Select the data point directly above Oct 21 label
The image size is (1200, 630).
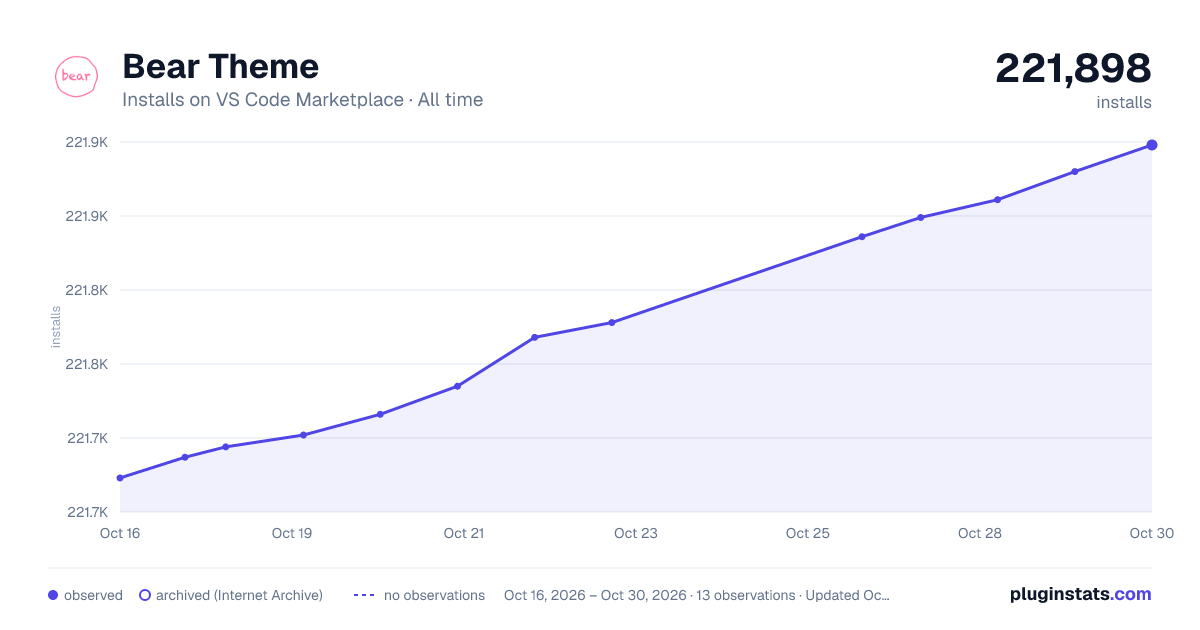point(458,386)
